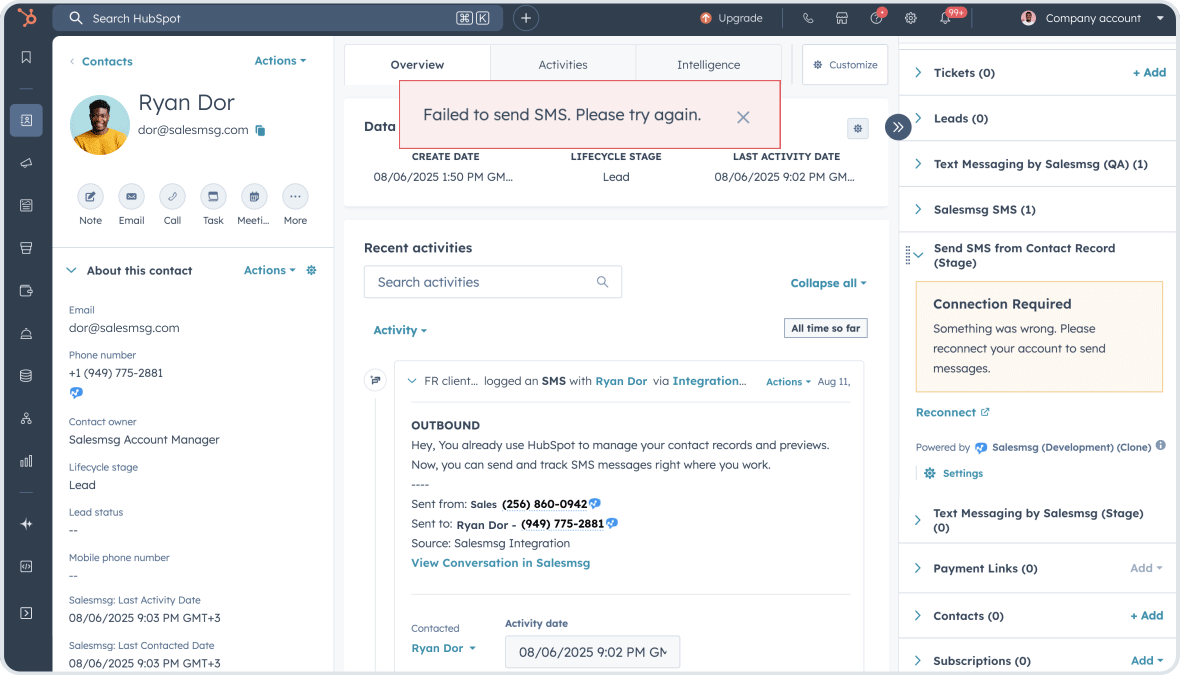
Task: Switch to the Intelligence tab
Action: [x=708, y=65]
